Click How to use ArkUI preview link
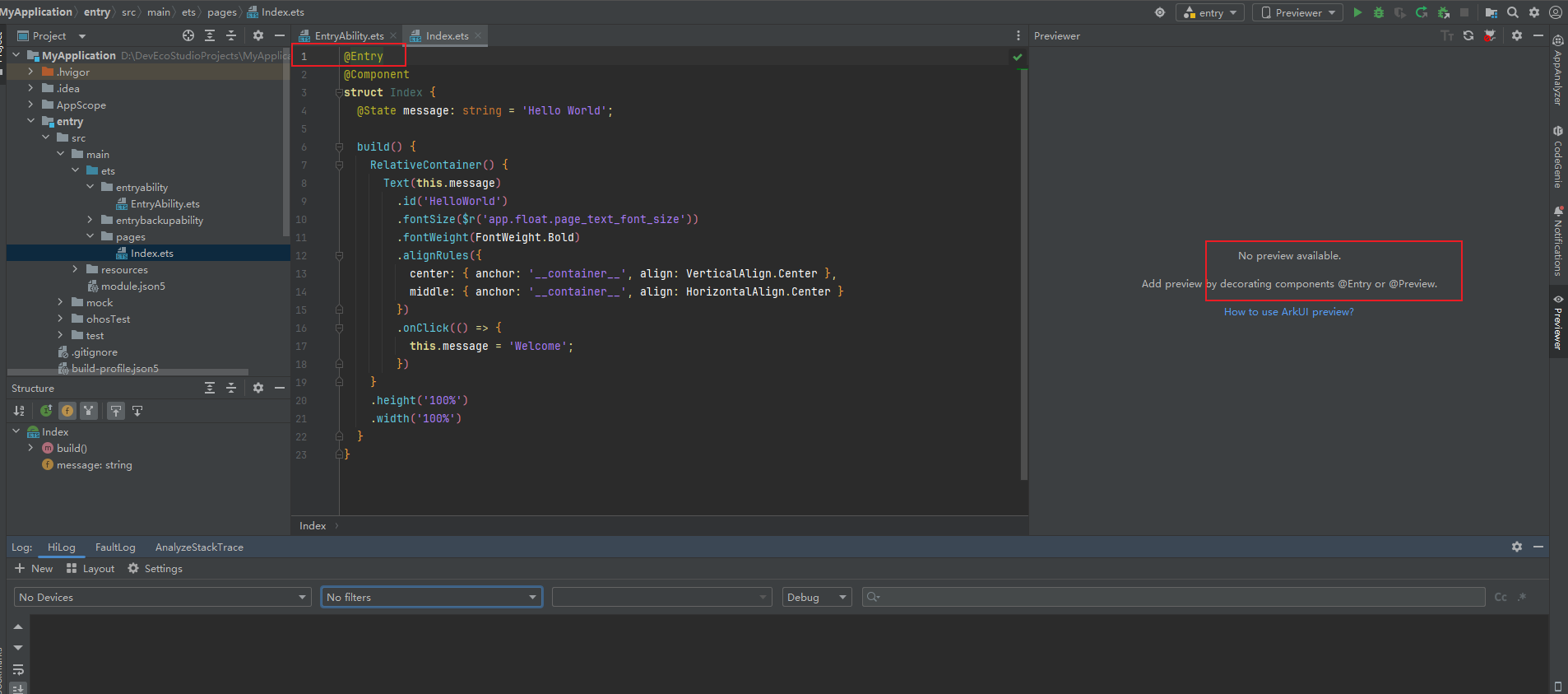1568x694 pixels. click(1288, 311)
